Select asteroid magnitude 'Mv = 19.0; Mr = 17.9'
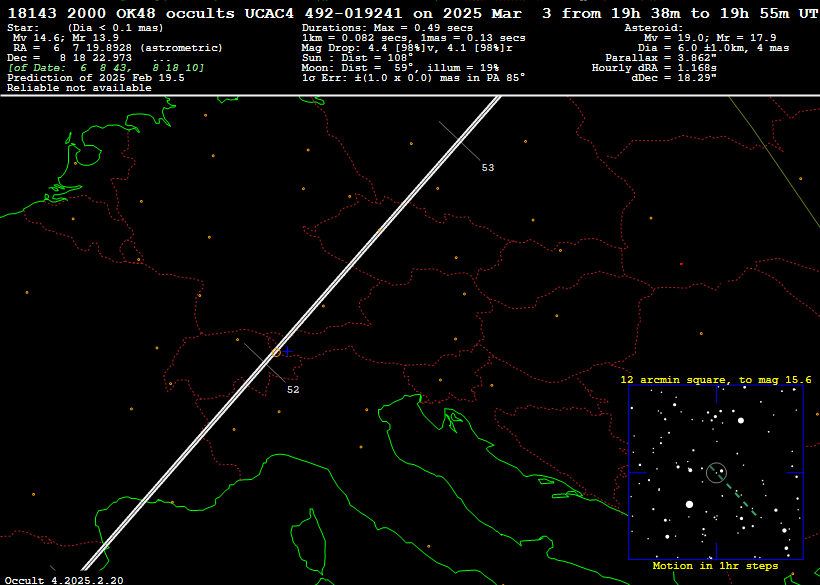This screenshot has height=585, width=820. pos(710,38)
